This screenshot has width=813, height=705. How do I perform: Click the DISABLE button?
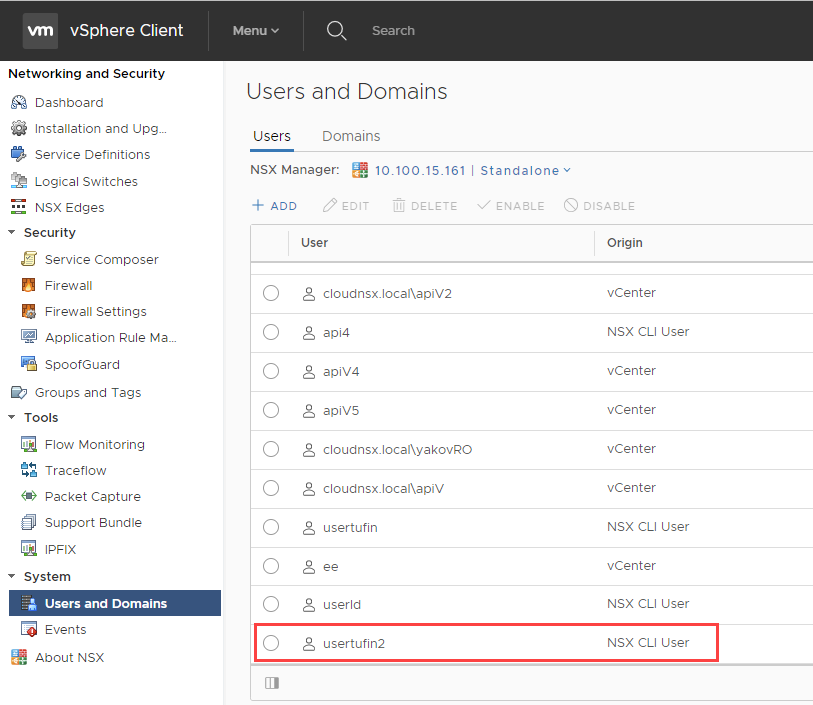tap(599, 206)
